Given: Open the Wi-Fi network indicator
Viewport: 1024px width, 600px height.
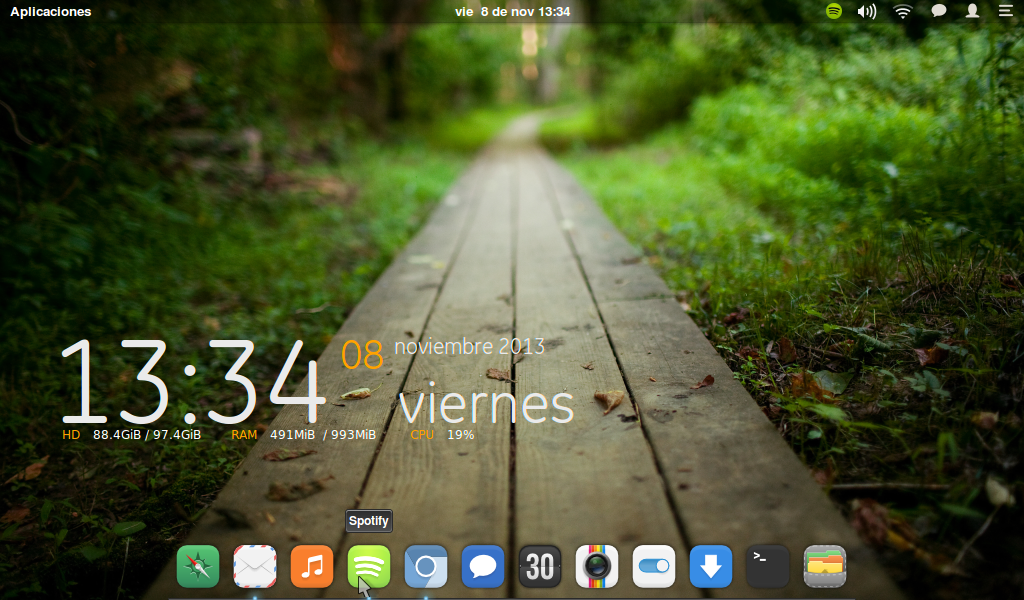Looking at the screenshot, I should click(x=903, y=11).
